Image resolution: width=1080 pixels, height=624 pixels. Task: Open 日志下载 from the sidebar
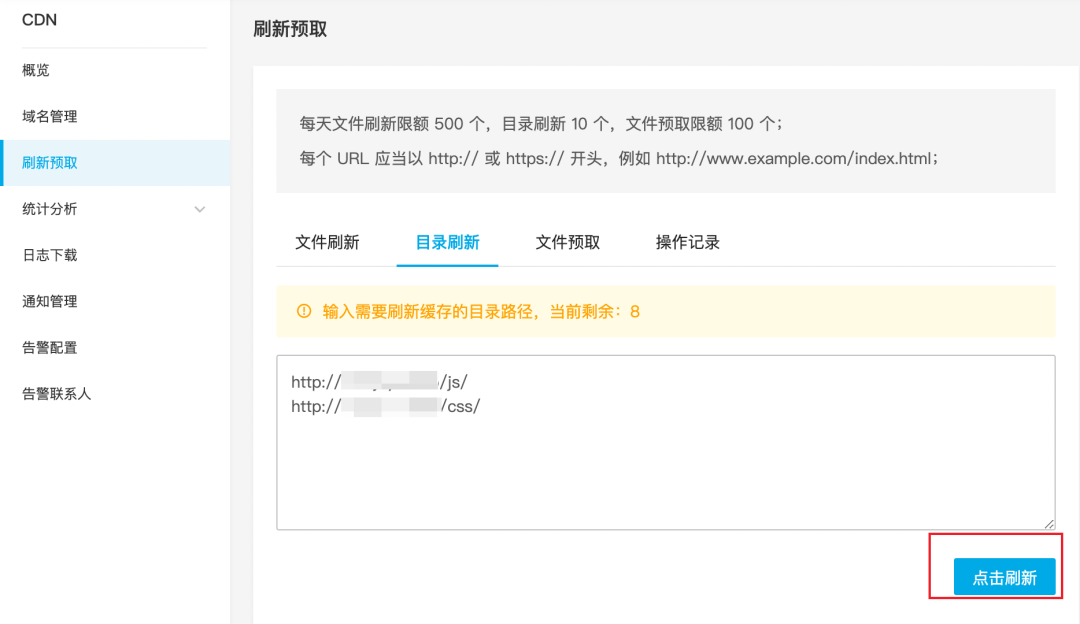[50, 255]
